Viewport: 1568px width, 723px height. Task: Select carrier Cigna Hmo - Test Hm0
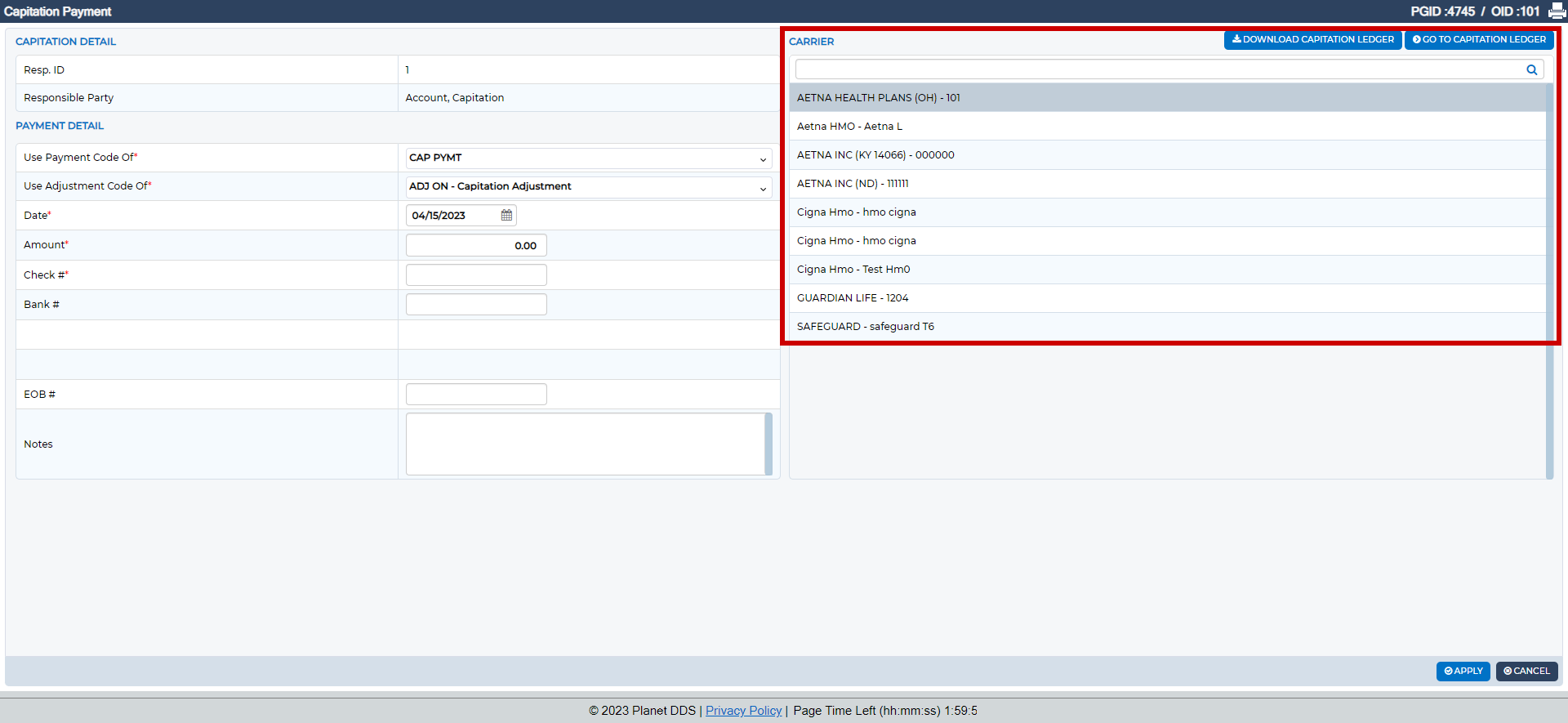click(x=1167, y=269)
